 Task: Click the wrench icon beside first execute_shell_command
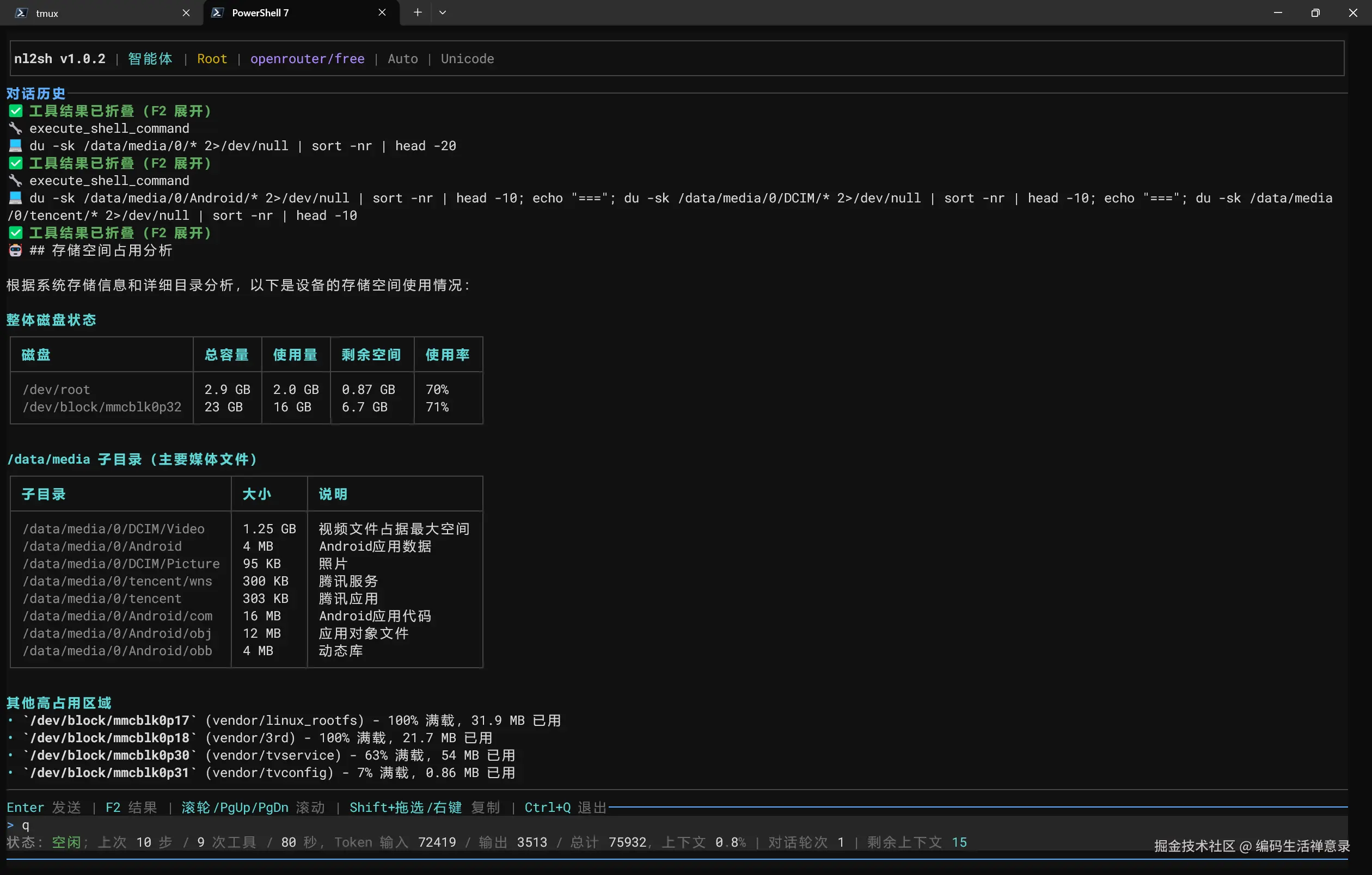coord(15,128)
